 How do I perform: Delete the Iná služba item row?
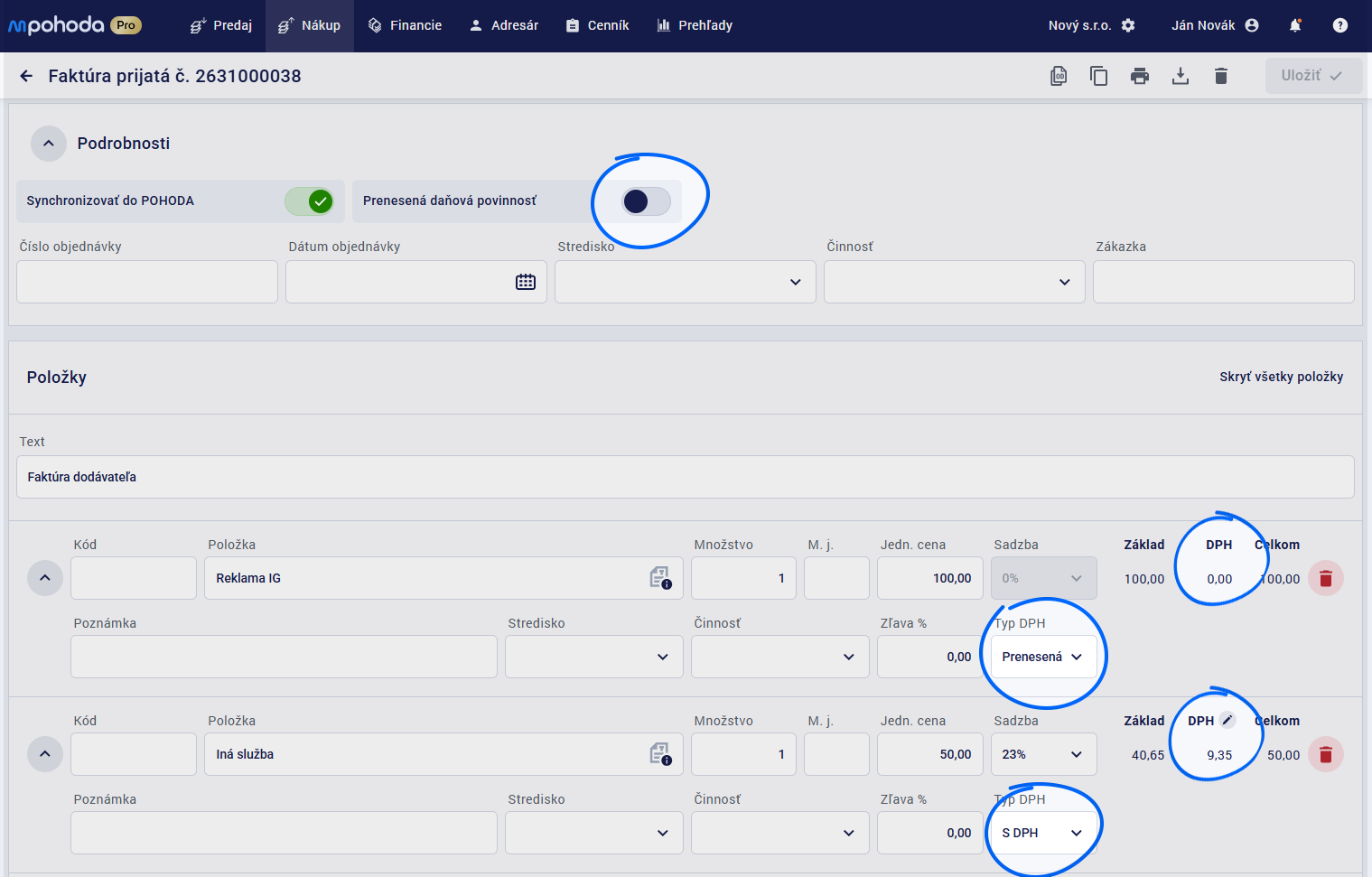pos(1326,754)
